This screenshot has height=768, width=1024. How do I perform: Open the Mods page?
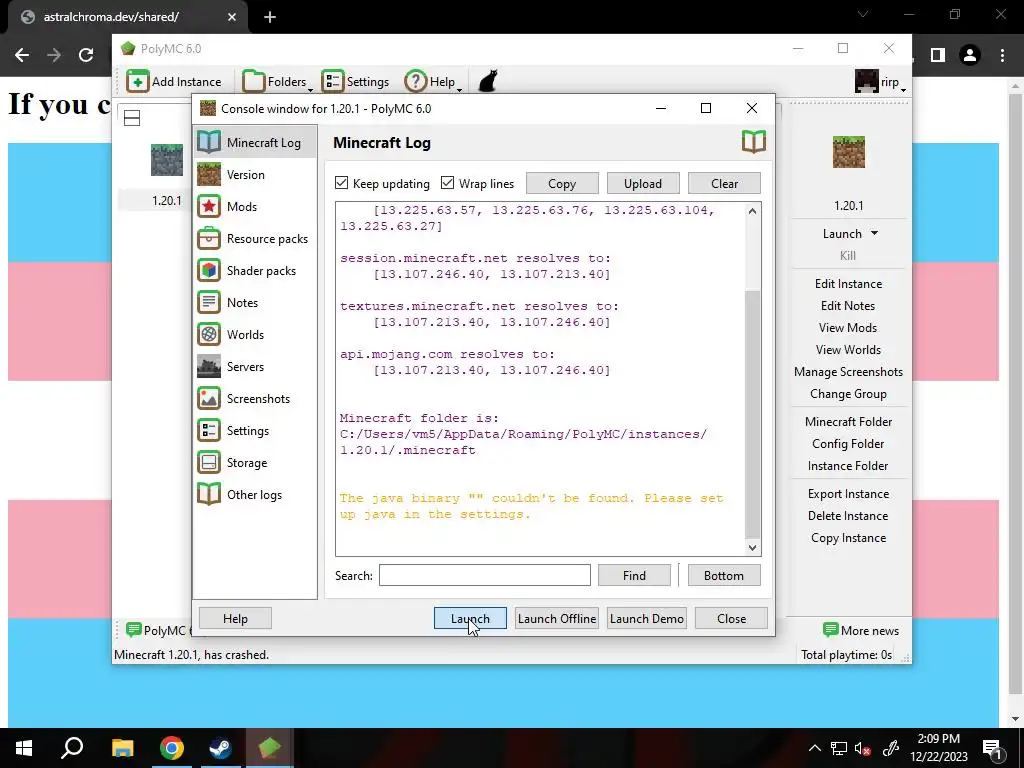[255, 206]
